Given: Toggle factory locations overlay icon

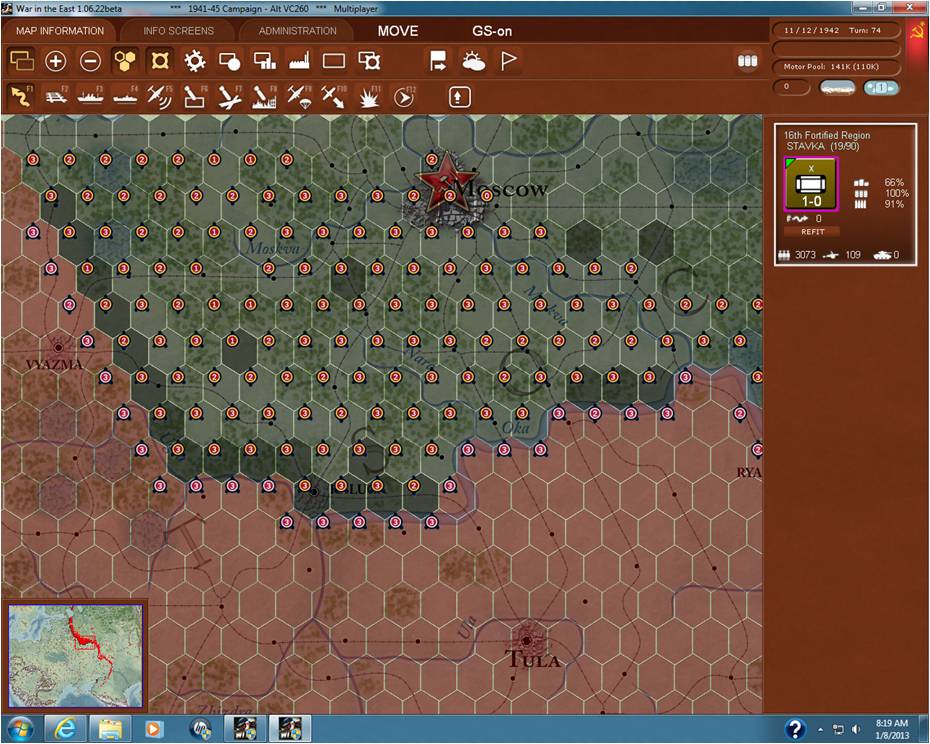Looking at the screenshot, I should [x=299, y=61].
